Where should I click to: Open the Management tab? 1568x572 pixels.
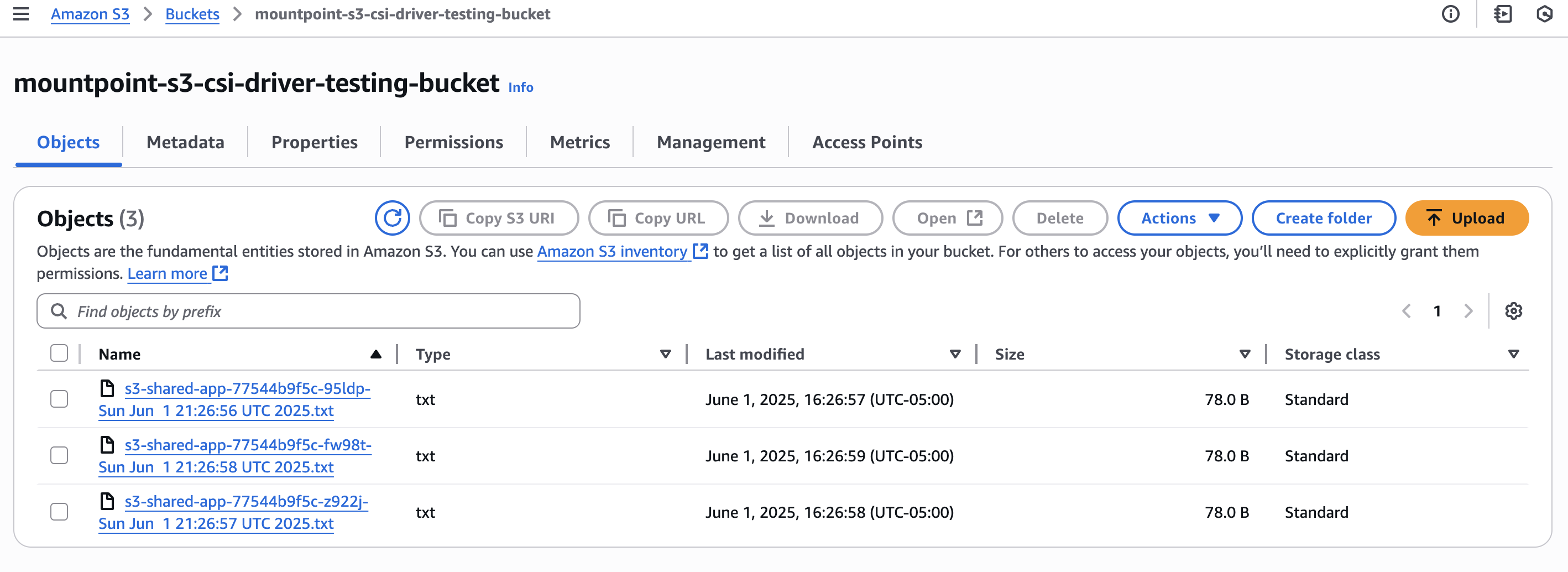point(711,142)
